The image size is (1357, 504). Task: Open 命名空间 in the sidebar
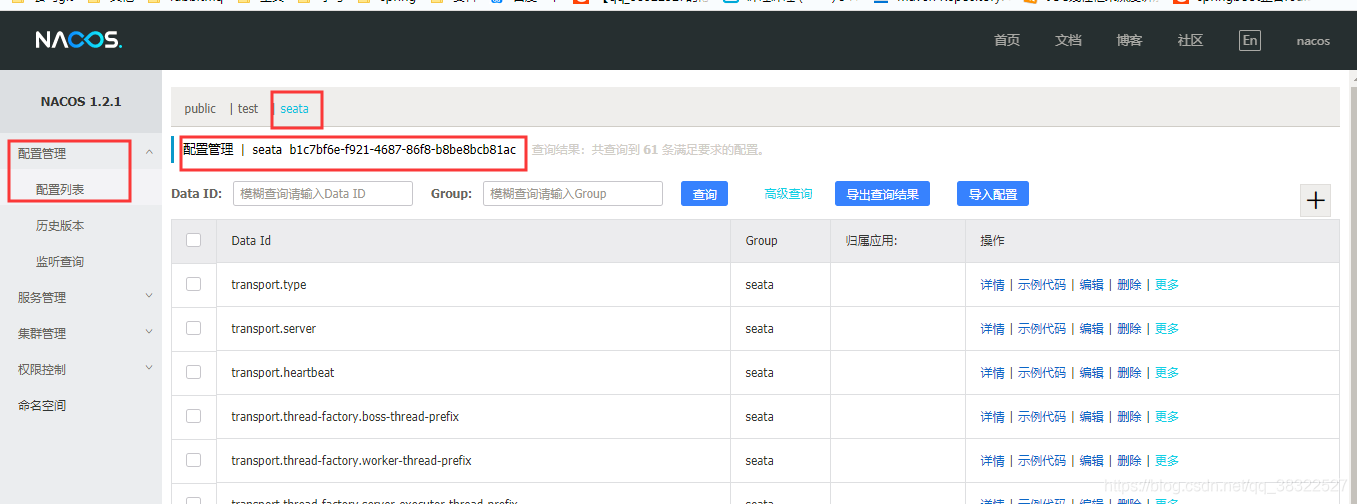[42, 406]
